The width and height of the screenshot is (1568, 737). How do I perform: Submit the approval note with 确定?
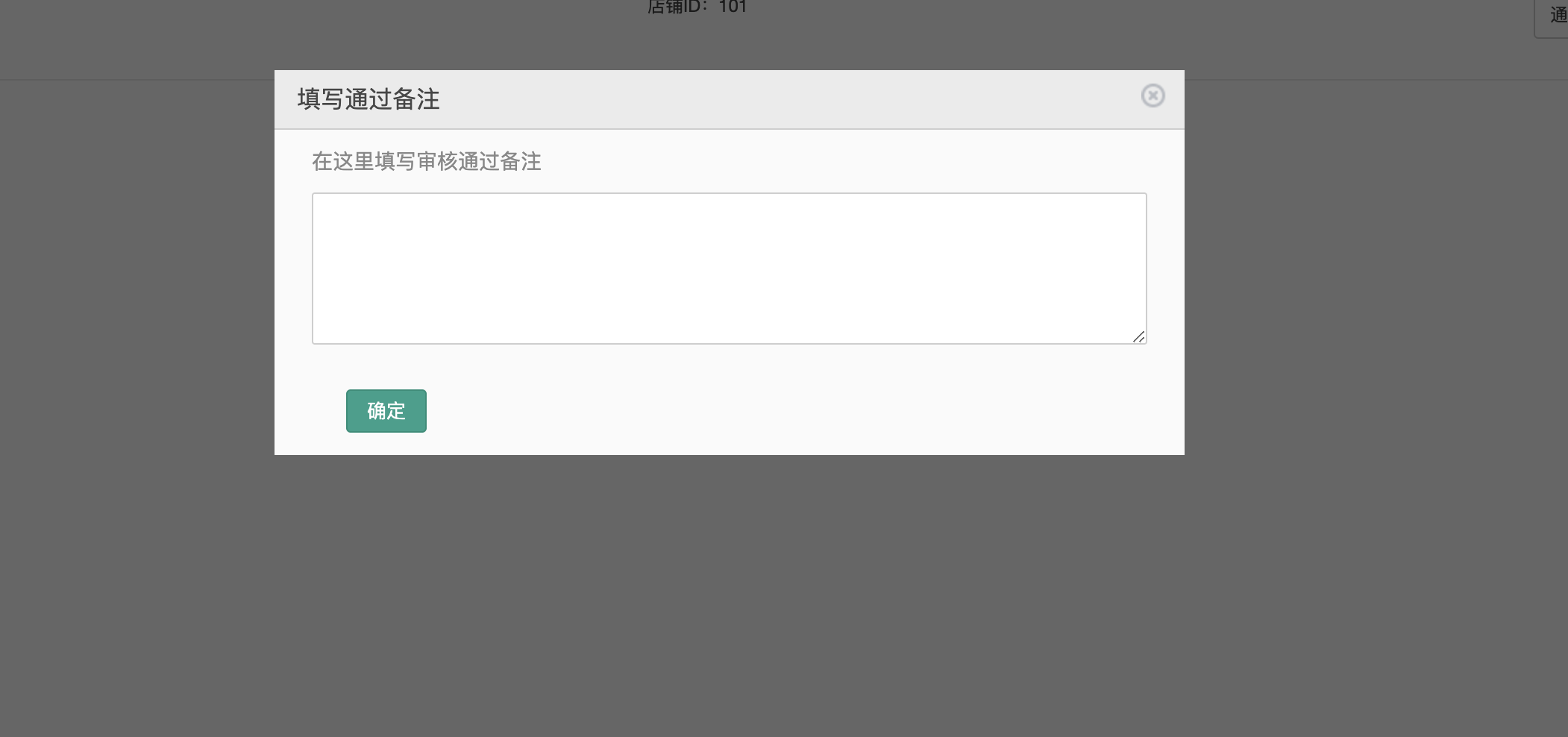(386, 411)
